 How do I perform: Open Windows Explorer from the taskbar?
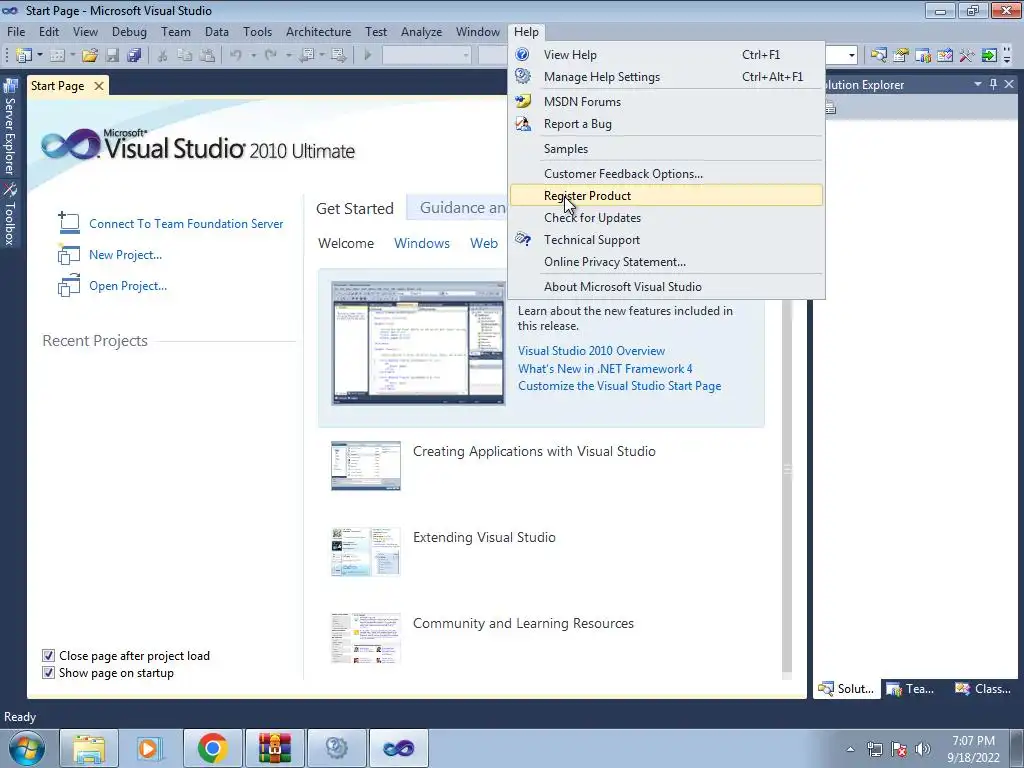(x=89, y=748)
